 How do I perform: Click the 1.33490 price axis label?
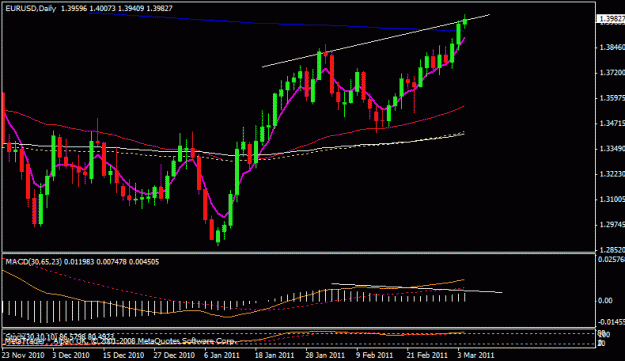point(612,149)
